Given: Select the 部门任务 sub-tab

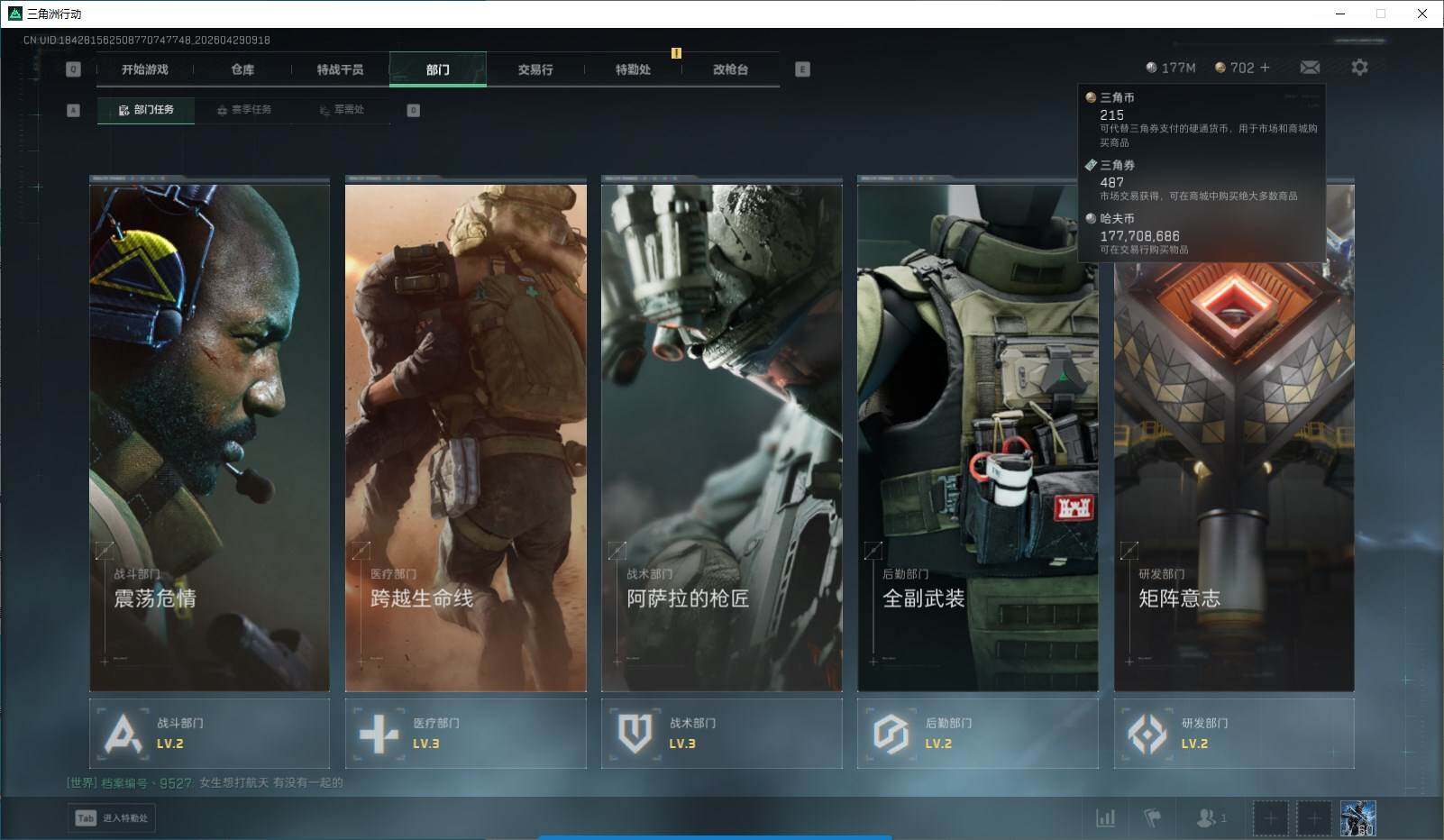Looking at the screenshot, I should 146,110.
